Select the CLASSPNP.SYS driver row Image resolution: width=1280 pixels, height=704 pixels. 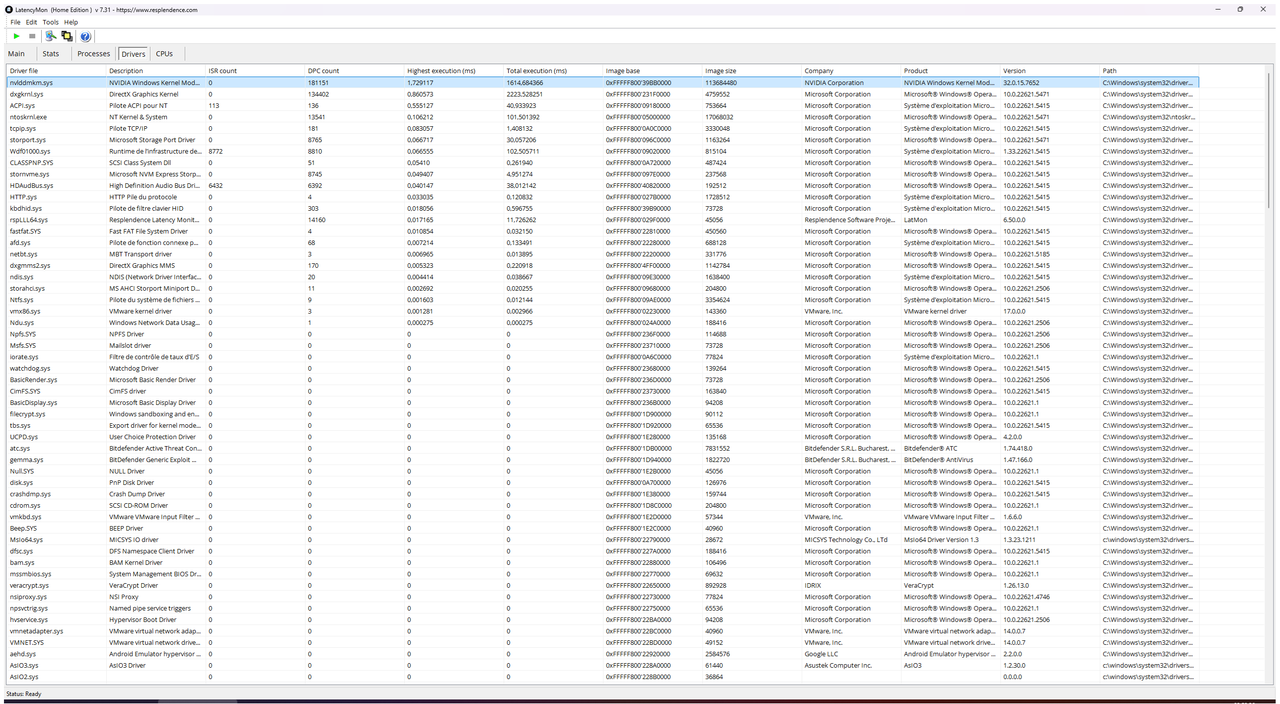pos(602,163)
